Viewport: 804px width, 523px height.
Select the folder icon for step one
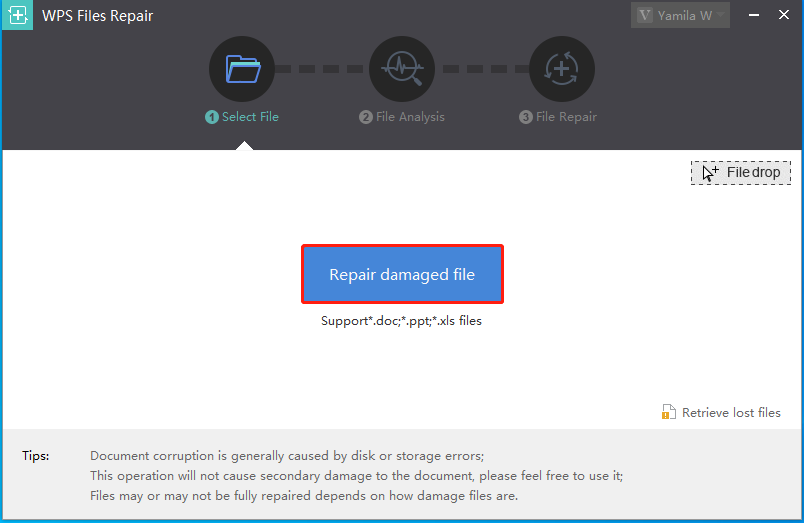click(242, 69)
